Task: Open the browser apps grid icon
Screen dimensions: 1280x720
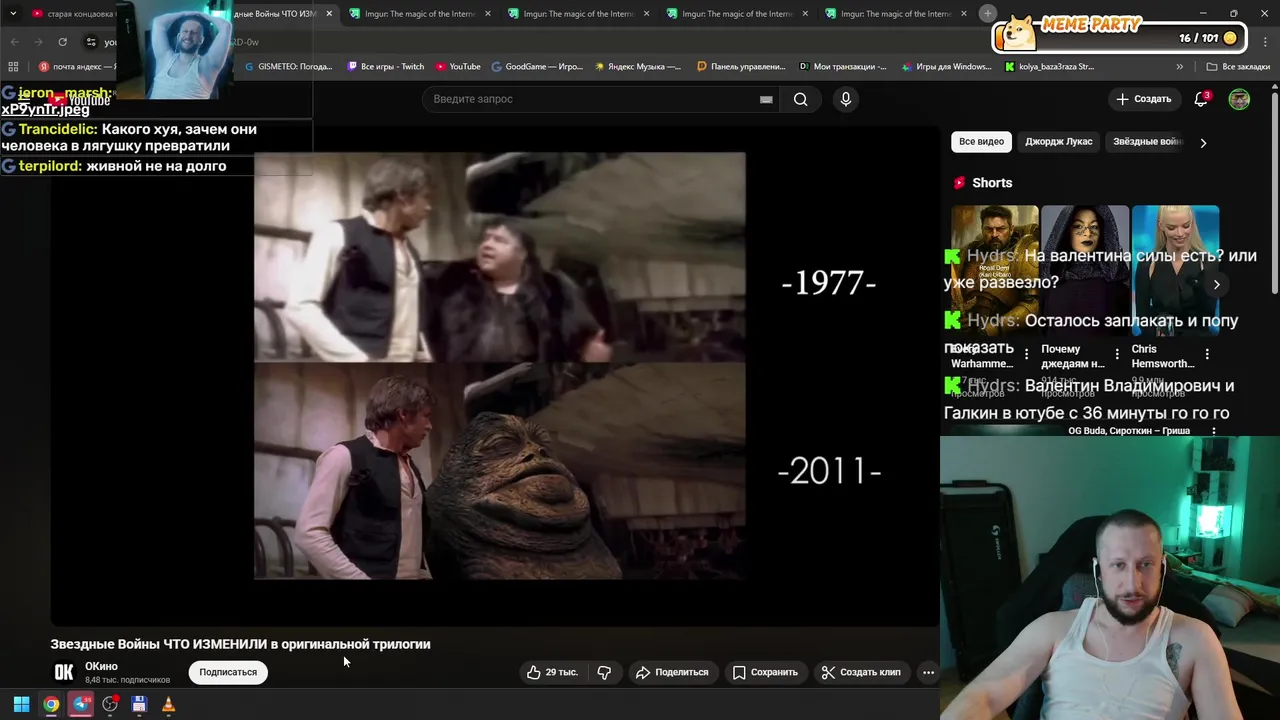Action: coord(13,67)
